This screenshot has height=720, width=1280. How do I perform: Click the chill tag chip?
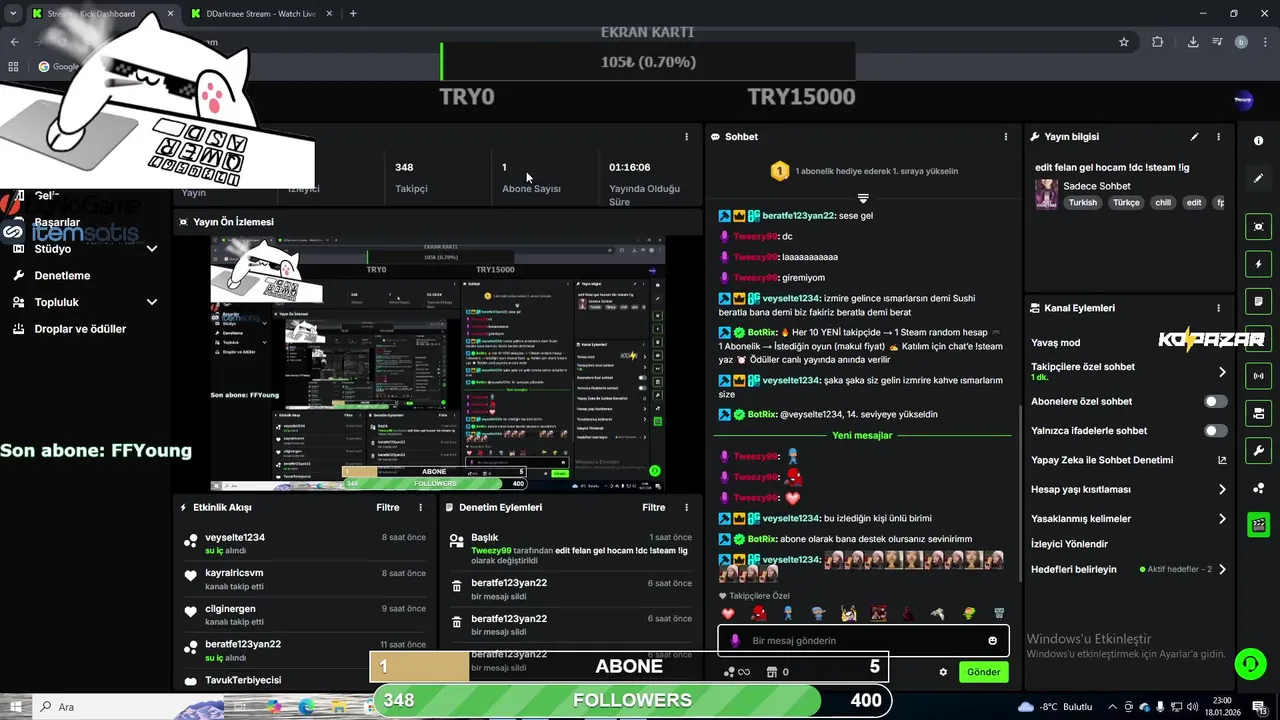(x=1163, y=202)
